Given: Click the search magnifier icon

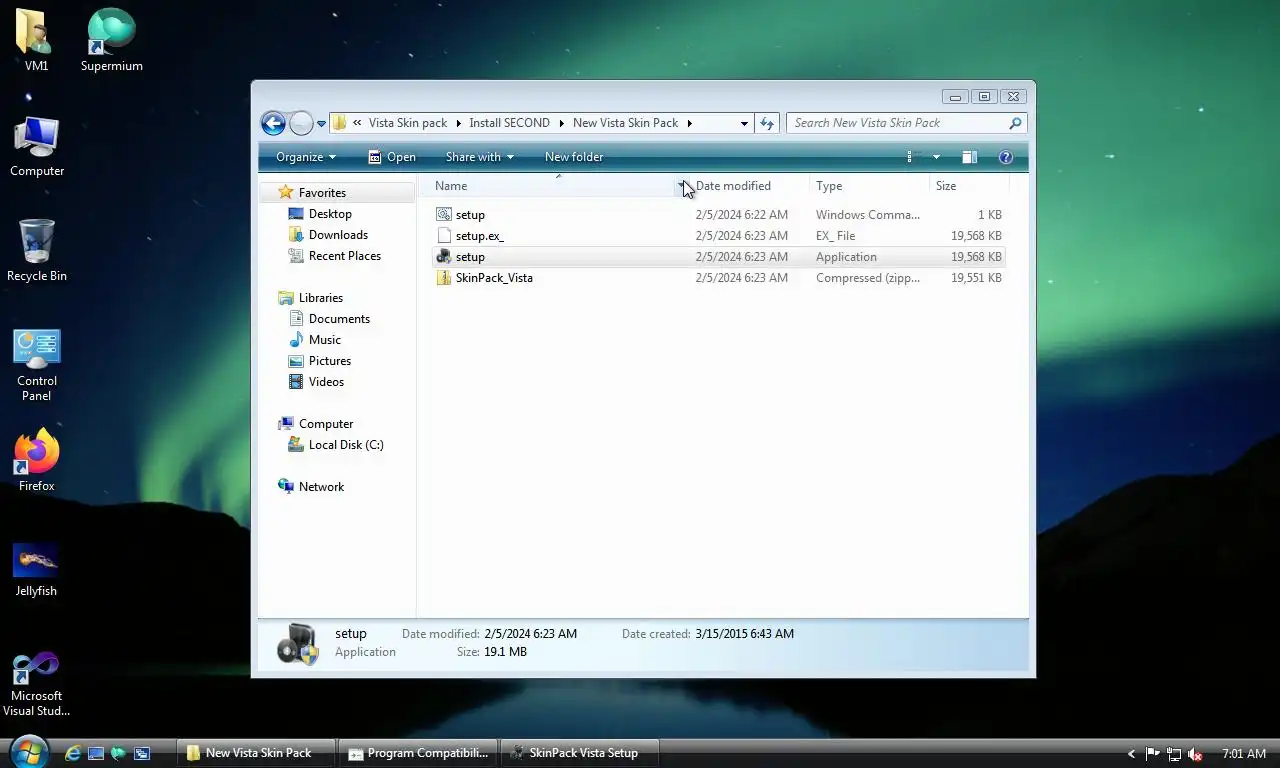Looking at the screenshot, I should pos(1015,123).
